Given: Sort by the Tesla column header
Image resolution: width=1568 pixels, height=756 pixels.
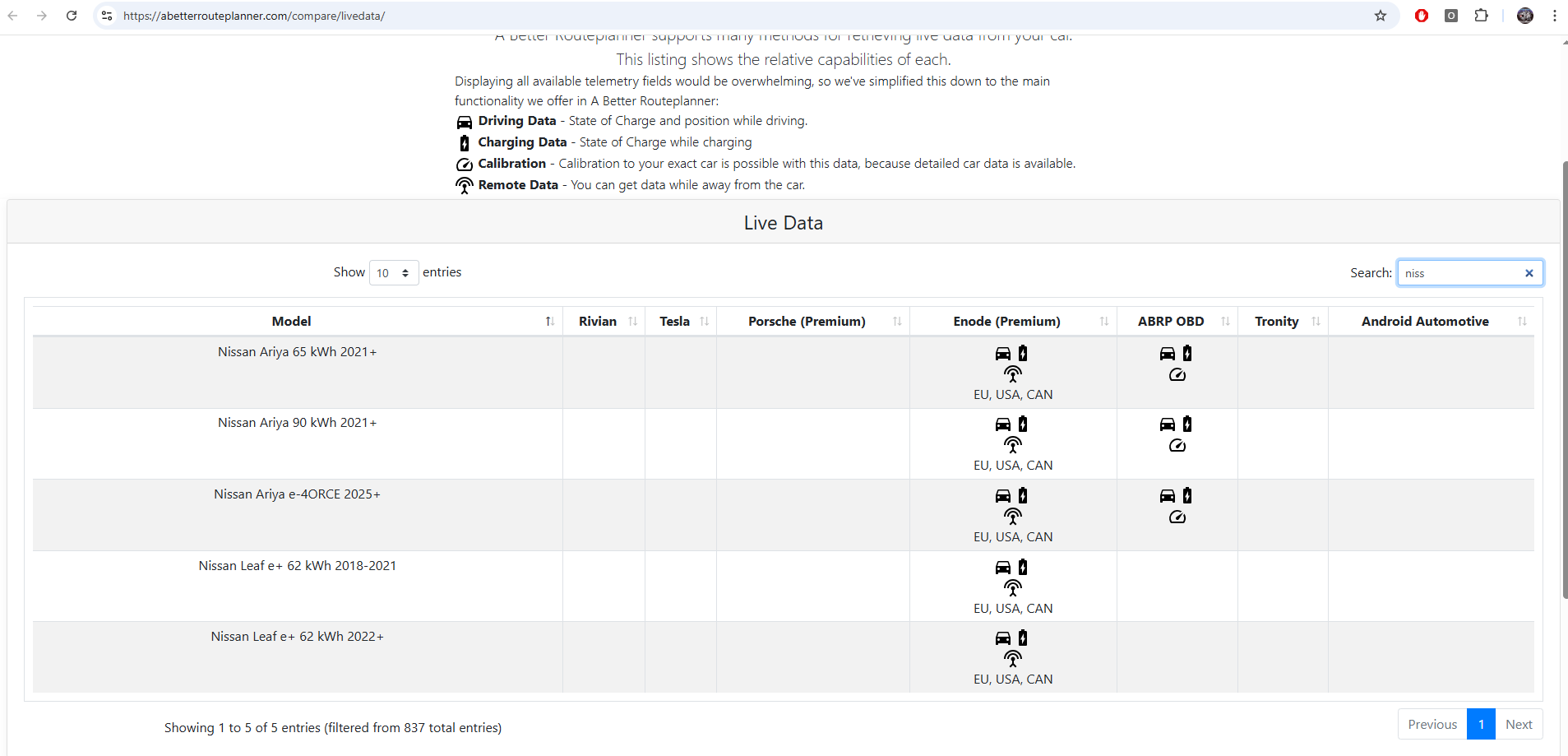Looking at the screenshot, I should 675,322.
